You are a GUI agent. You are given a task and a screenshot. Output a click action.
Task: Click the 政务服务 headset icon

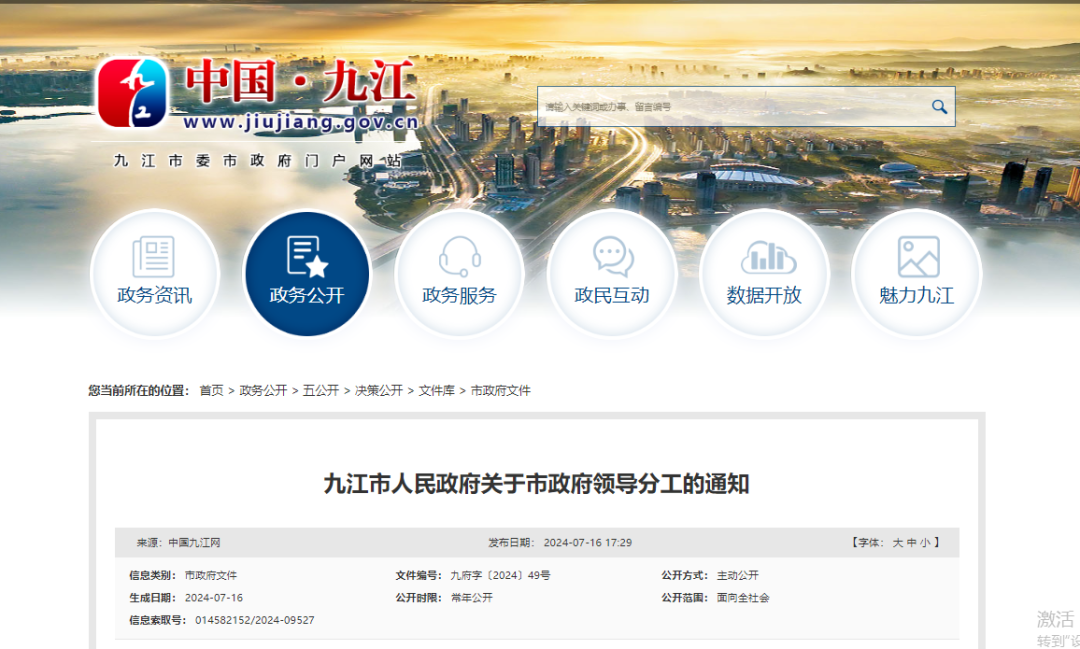click(x=459, y=256)
